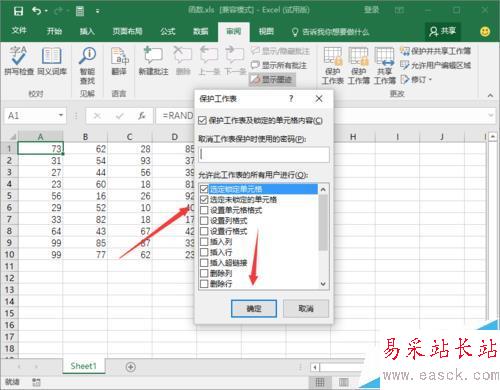Select the Sheet1 tab
500x390 pixels.
click(83, 366)
